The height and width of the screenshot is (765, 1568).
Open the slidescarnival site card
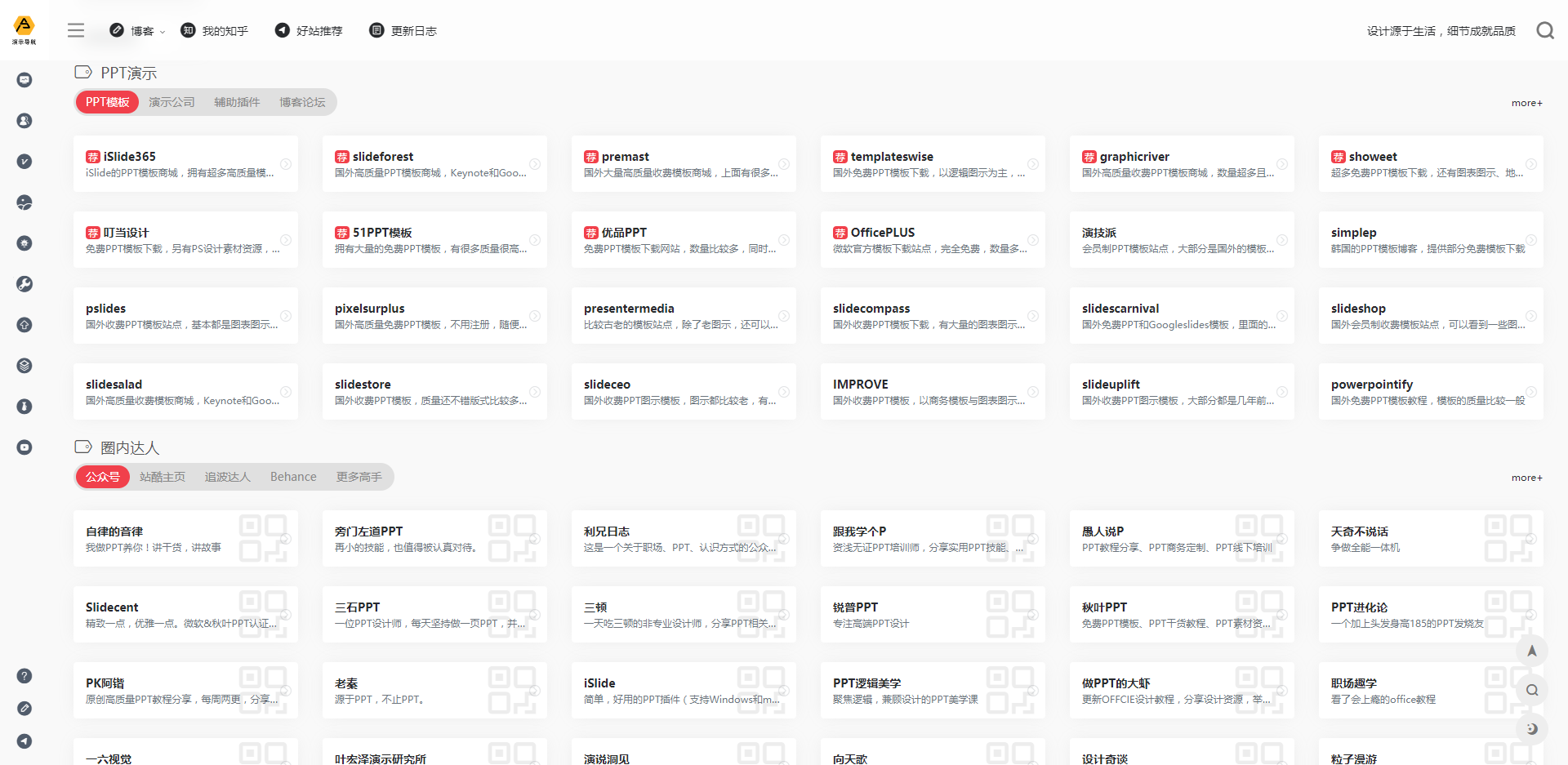pyautogui.click(x=1182, y=315)
